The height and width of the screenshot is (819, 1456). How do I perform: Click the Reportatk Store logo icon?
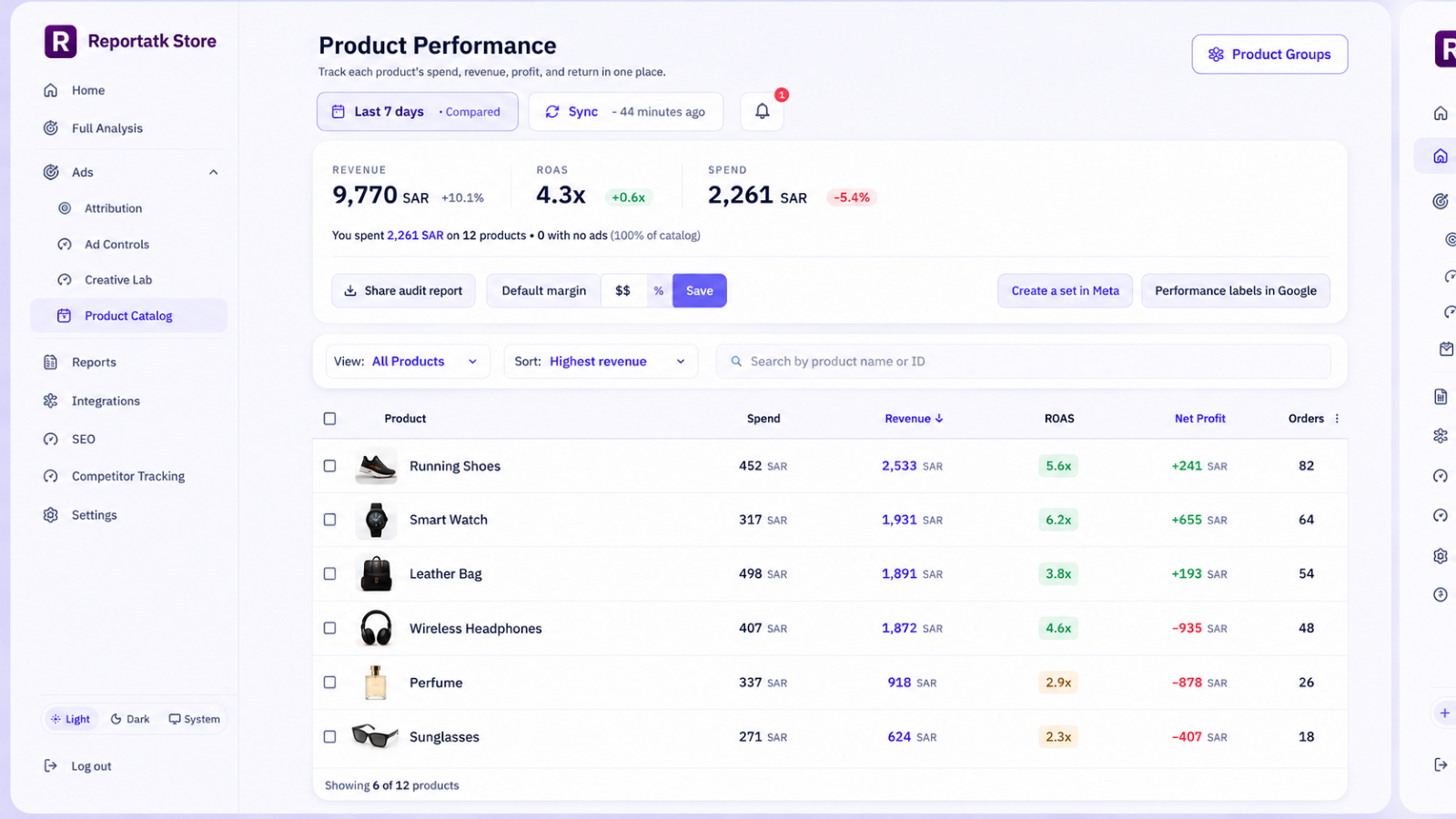pyautogui.click(x=60, y=41)
